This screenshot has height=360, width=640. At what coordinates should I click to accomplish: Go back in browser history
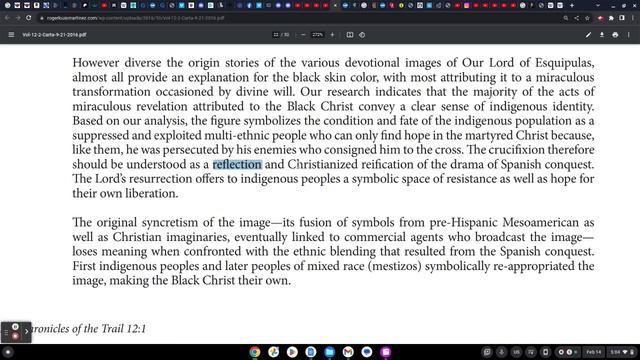(x=7, y=18)
